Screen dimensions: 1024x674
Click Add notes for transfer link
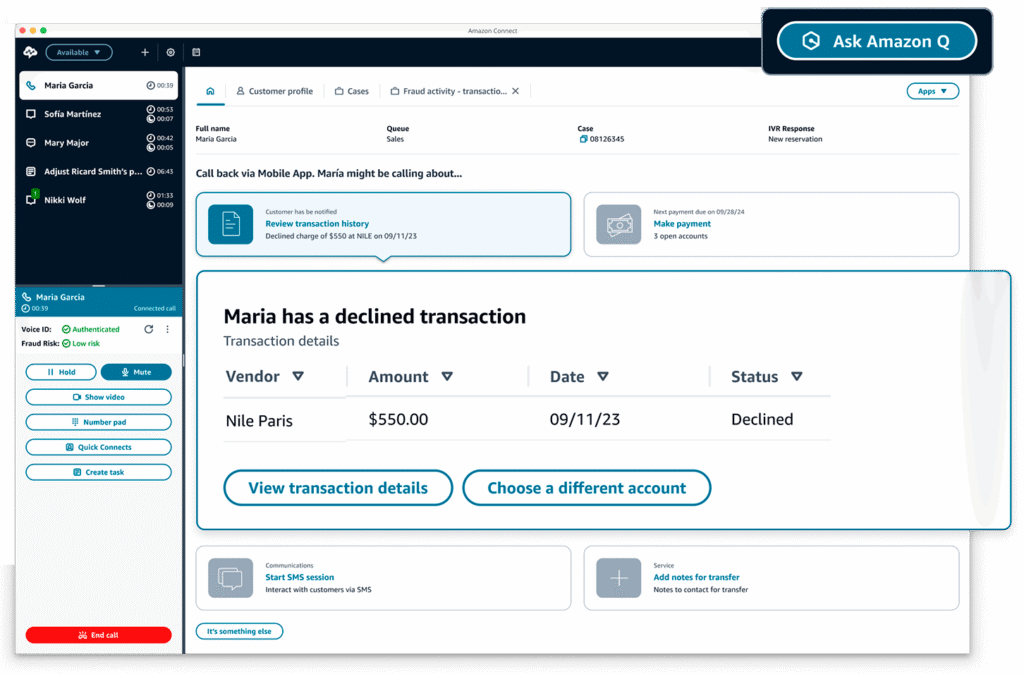pyautogui.click(x=696, y=577)
